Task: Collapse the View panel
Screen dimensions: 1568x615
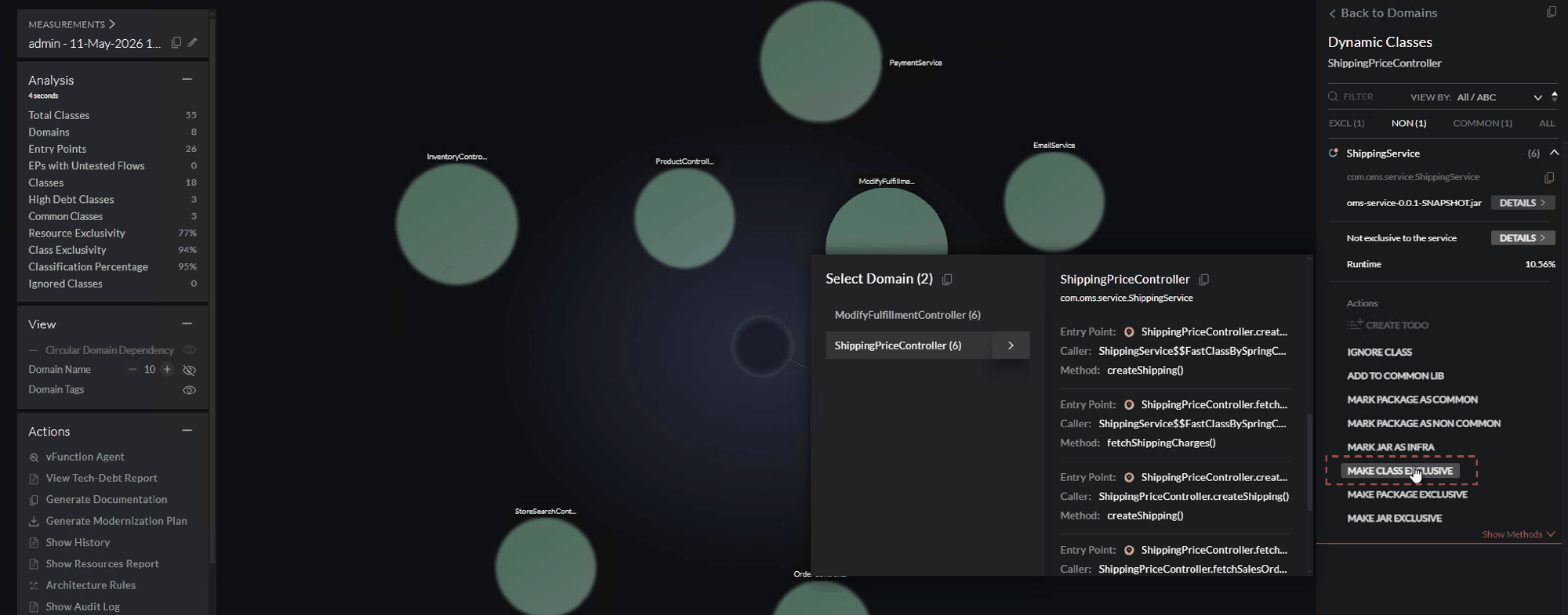Action: [x=187, y=324]
